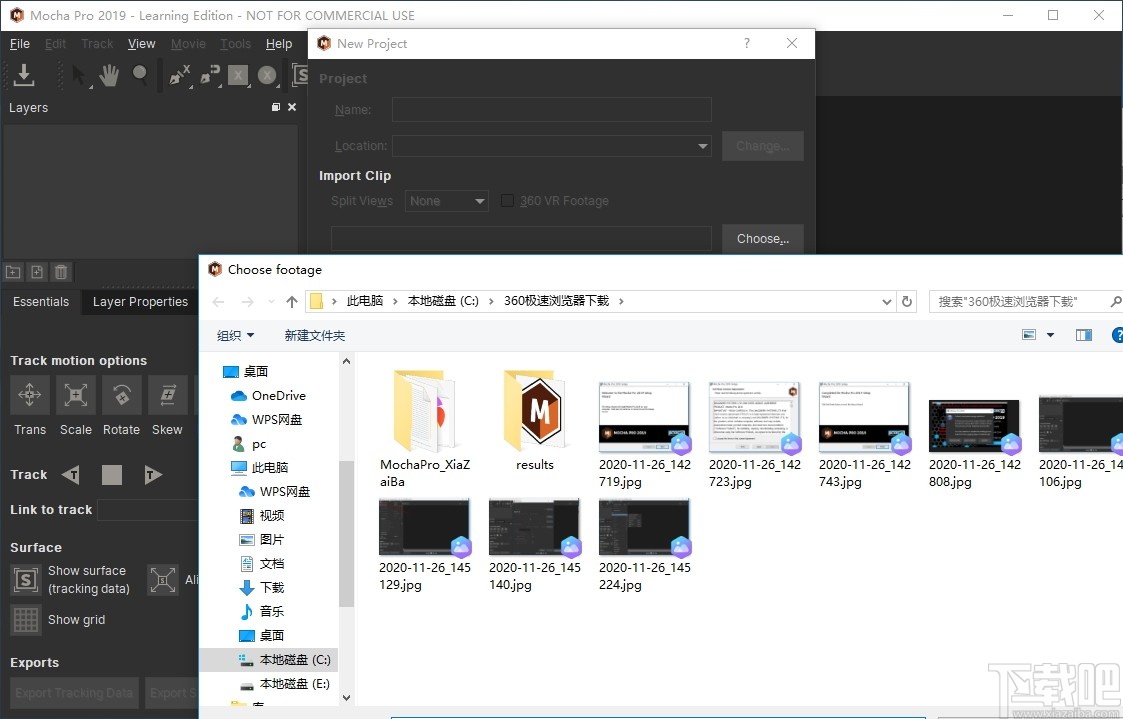
Task: Enable the Rotate track motion option
Action: point(121,395)
